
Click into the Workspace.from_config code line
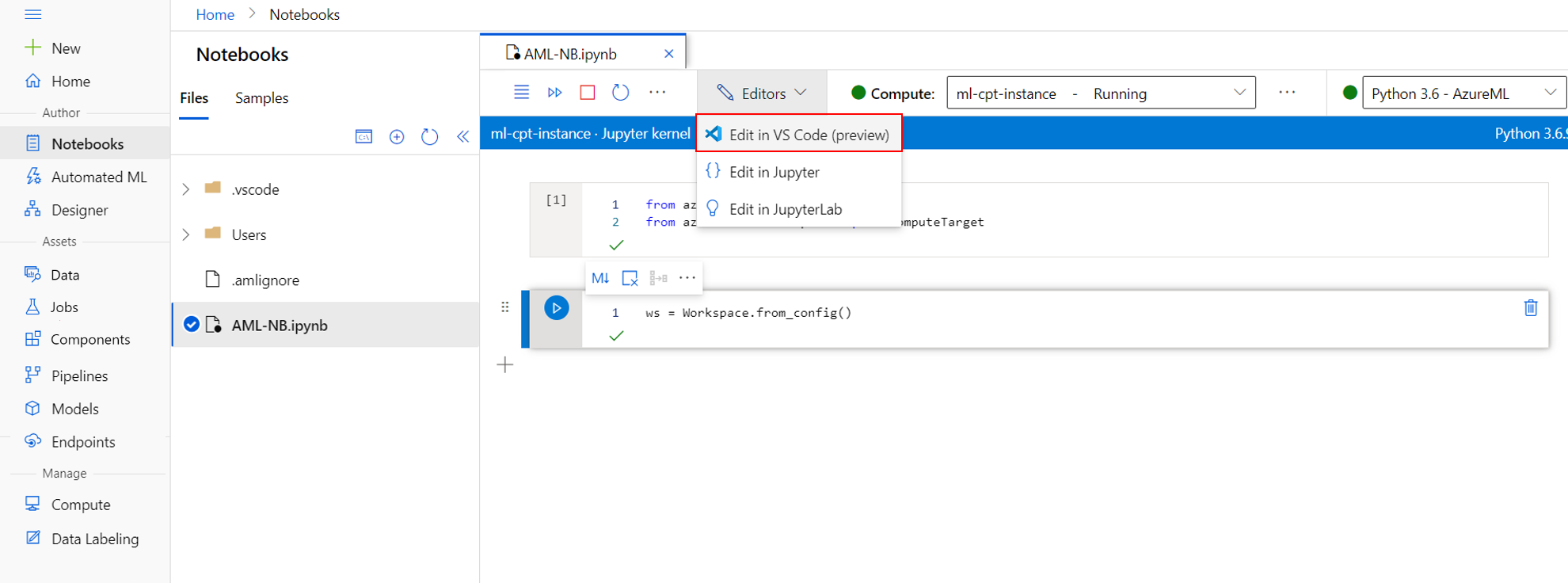748,313
